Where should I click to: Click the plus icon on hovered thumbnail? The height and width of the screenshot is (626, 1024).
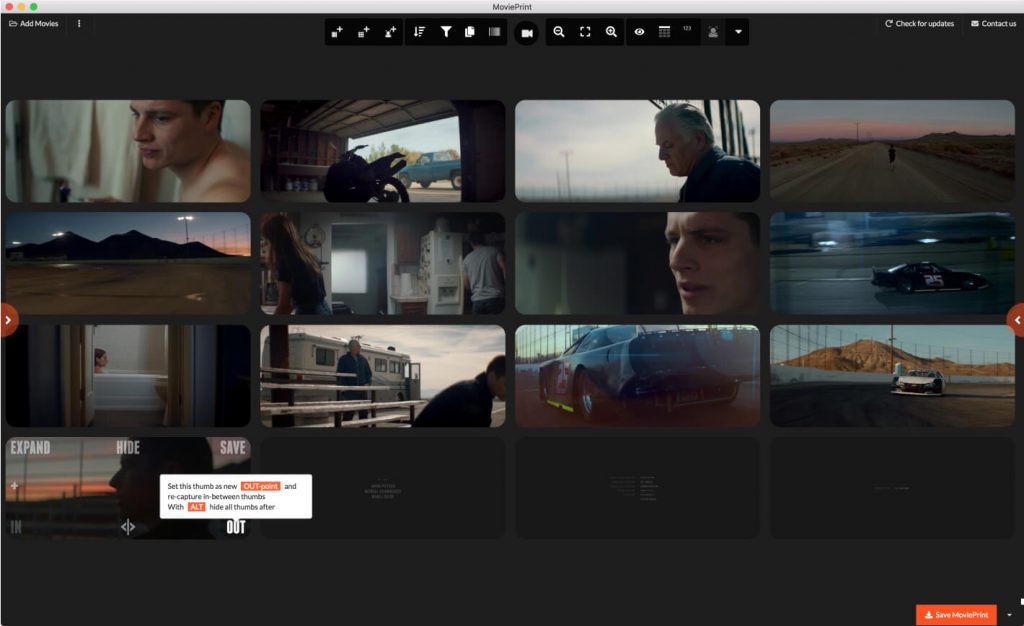14,486
